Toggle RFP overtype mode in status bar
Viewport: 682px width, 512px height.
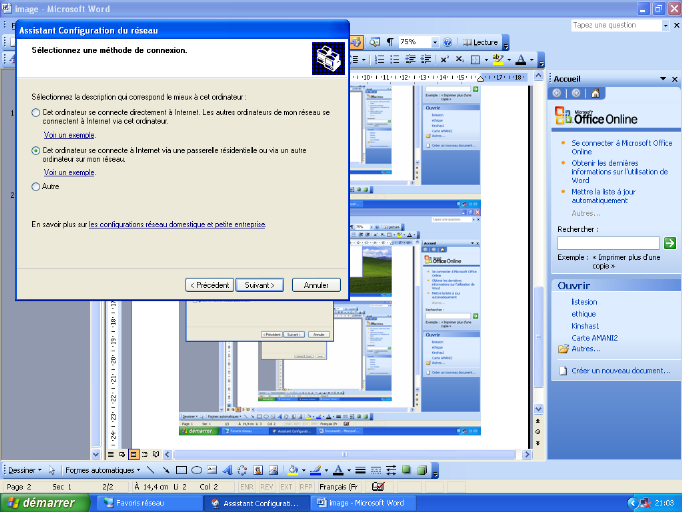click(x=306, y=487)
